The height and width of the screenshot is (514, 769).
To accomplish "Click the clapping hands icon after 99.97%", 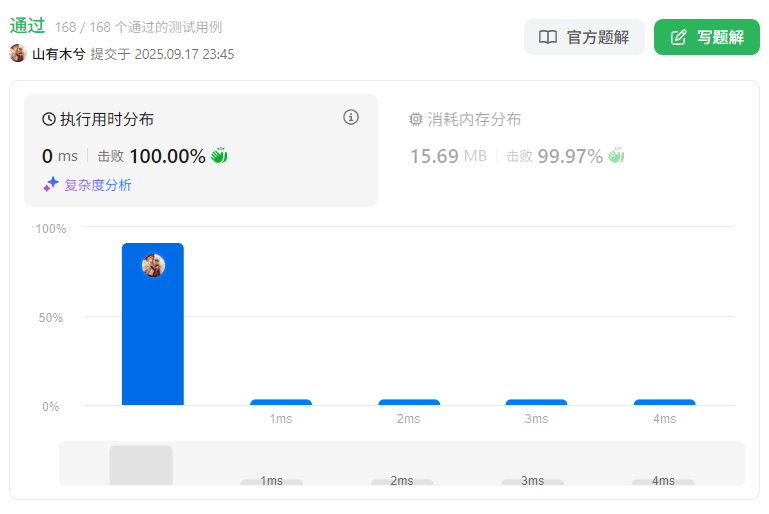I will (x=616, y=155).
